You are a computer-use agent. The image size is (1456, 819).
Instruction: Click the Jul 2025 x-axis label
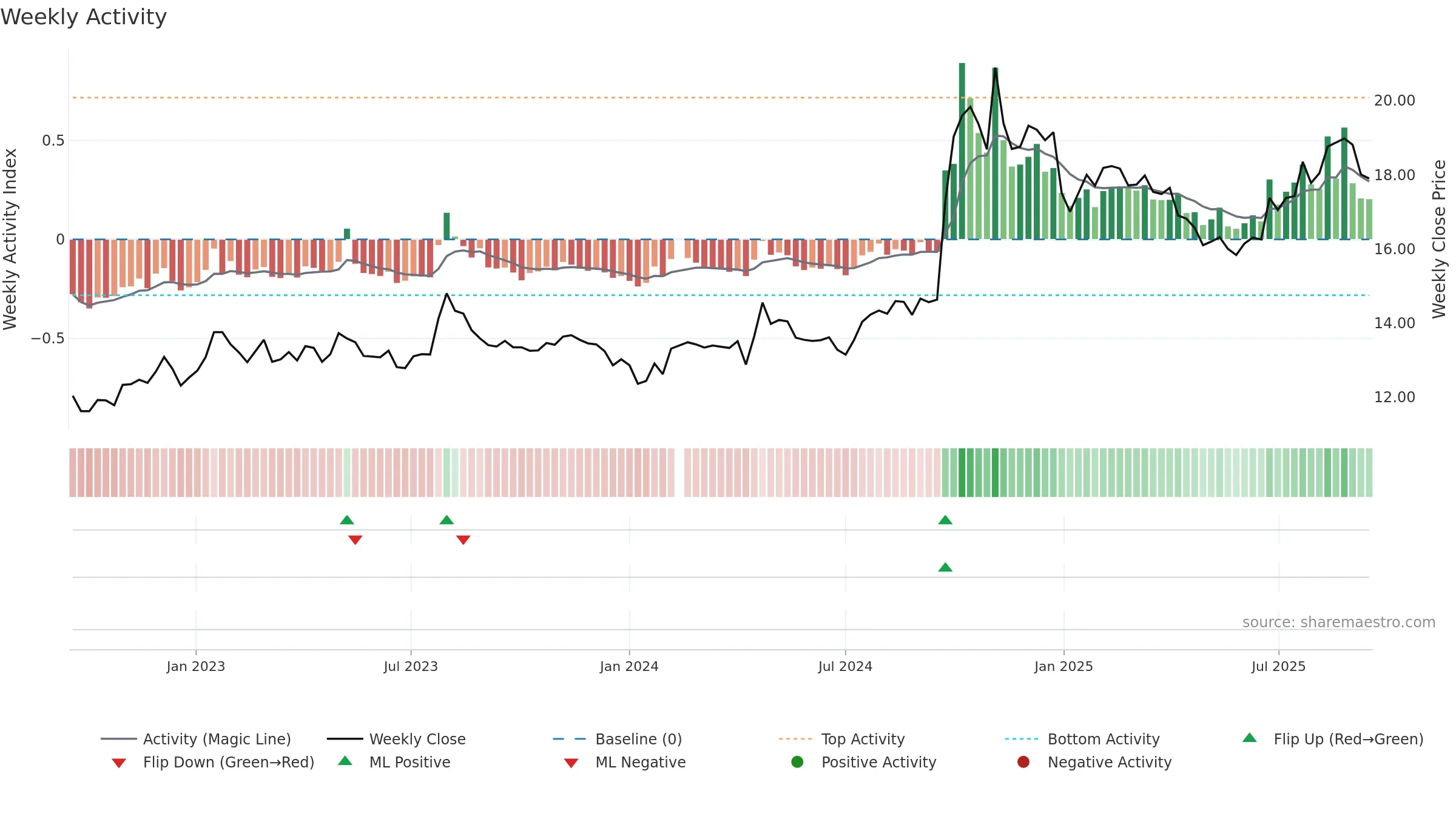point(1278,666)
